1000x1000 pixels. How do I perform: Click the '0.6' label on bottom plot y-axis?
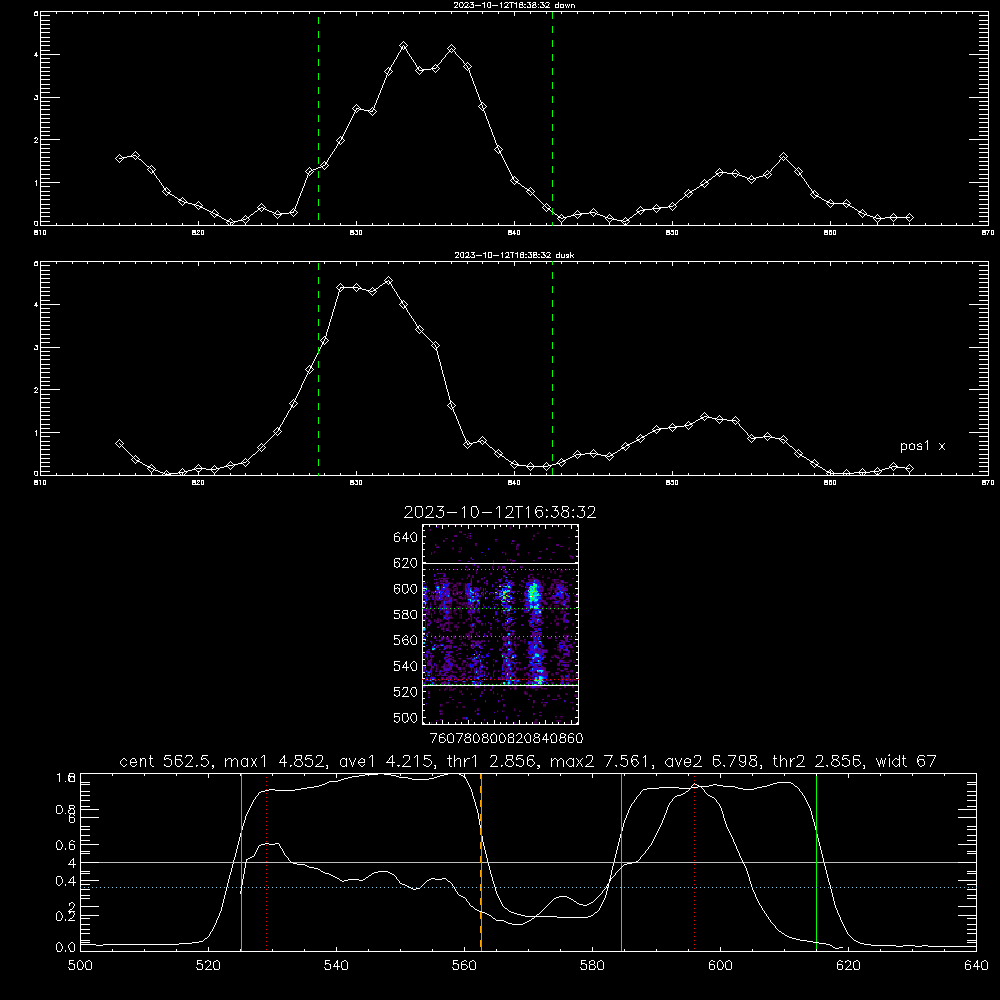tap(66, 845)
